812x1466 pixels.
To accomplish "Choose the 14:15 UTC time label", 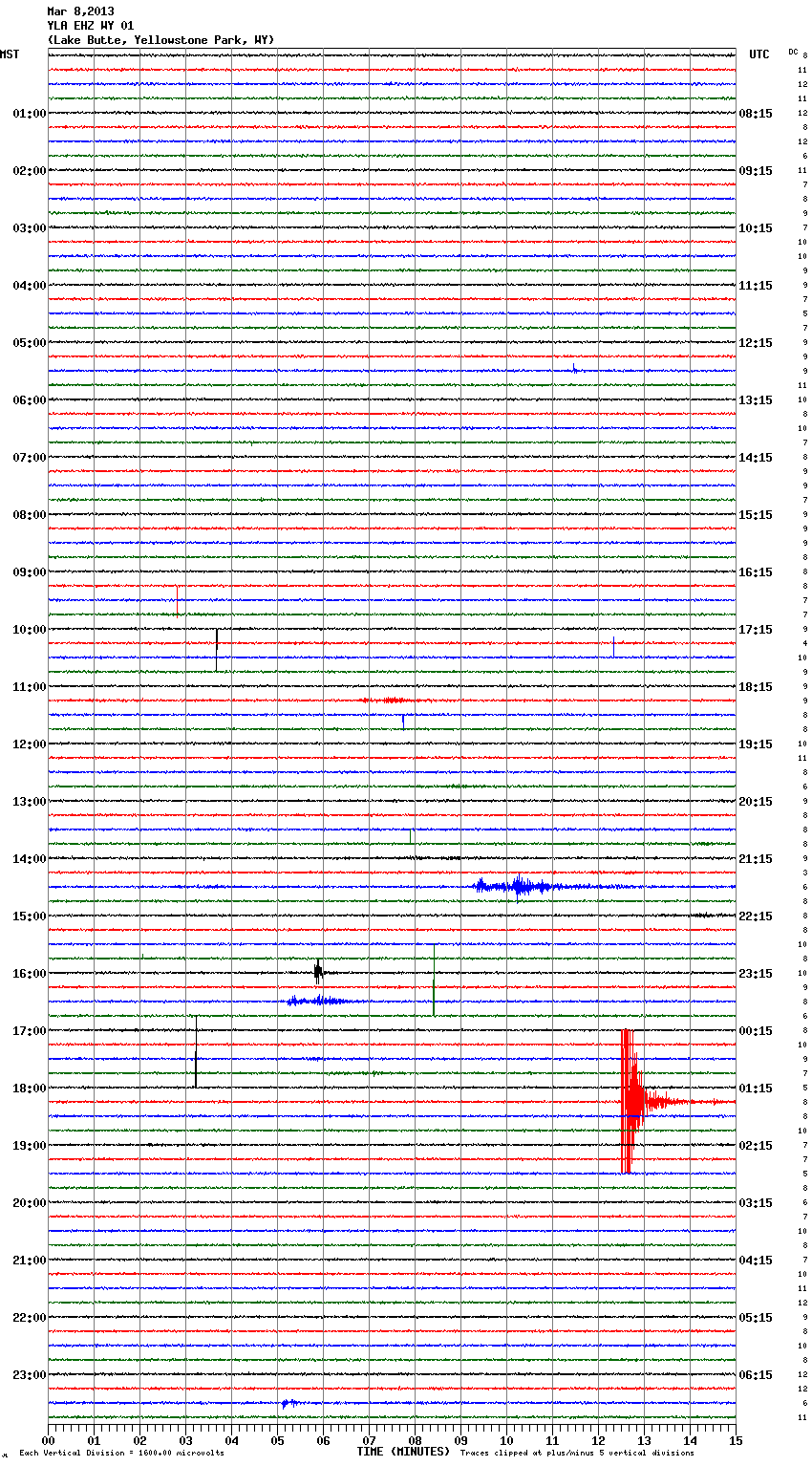I will coord(756,458).
